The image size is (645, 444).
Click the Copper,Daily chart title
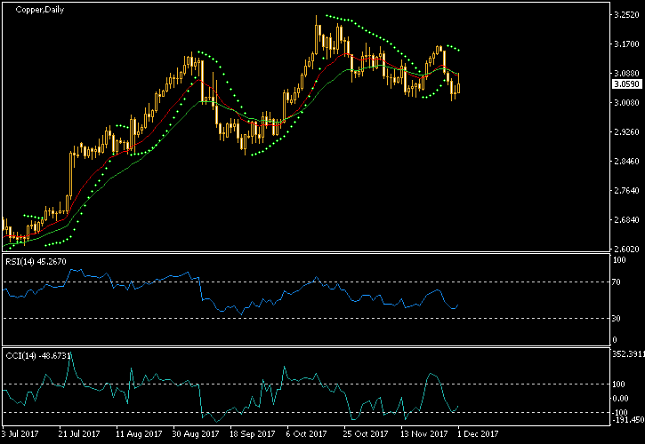point(40,9)
